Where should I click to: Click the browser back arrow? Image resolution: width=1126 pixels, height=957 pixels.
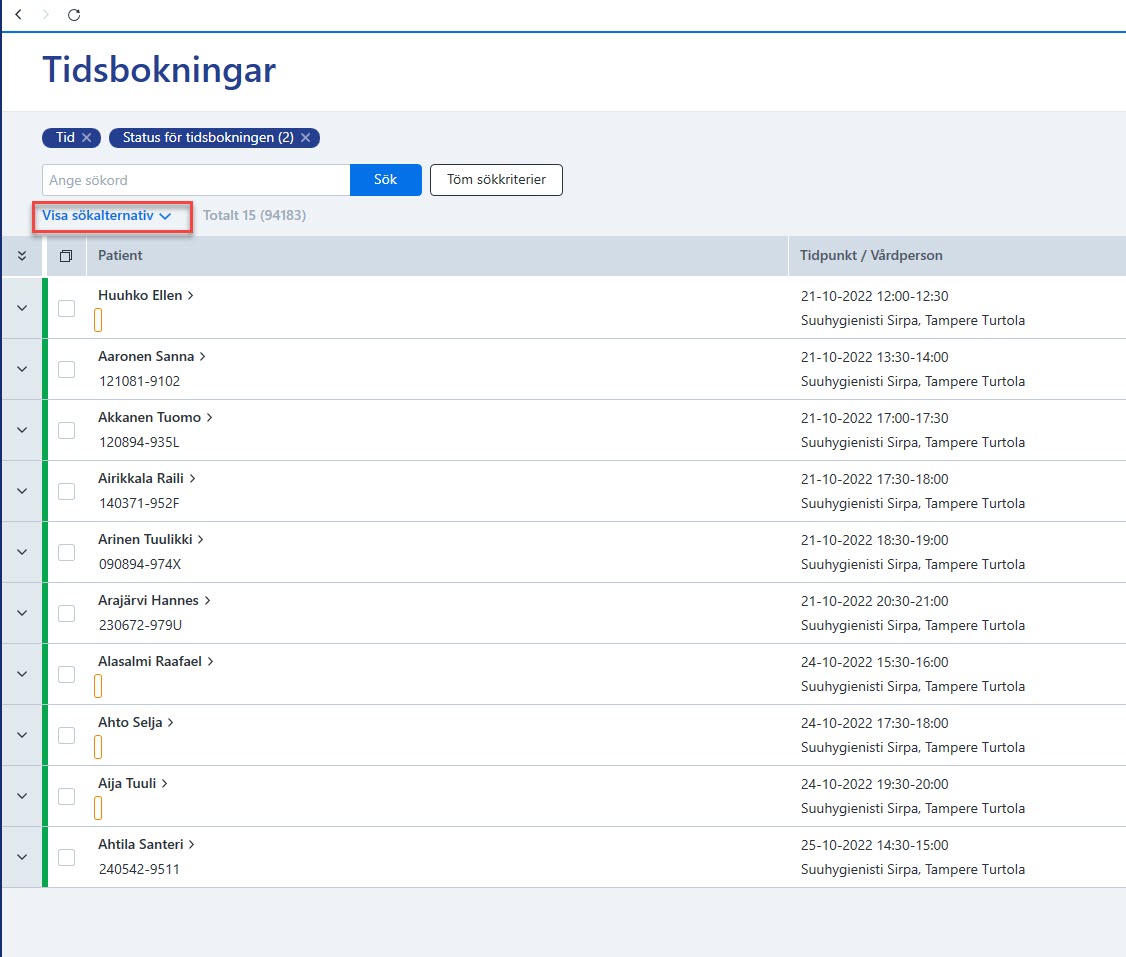pyautogui.click(x=19, y=14)
